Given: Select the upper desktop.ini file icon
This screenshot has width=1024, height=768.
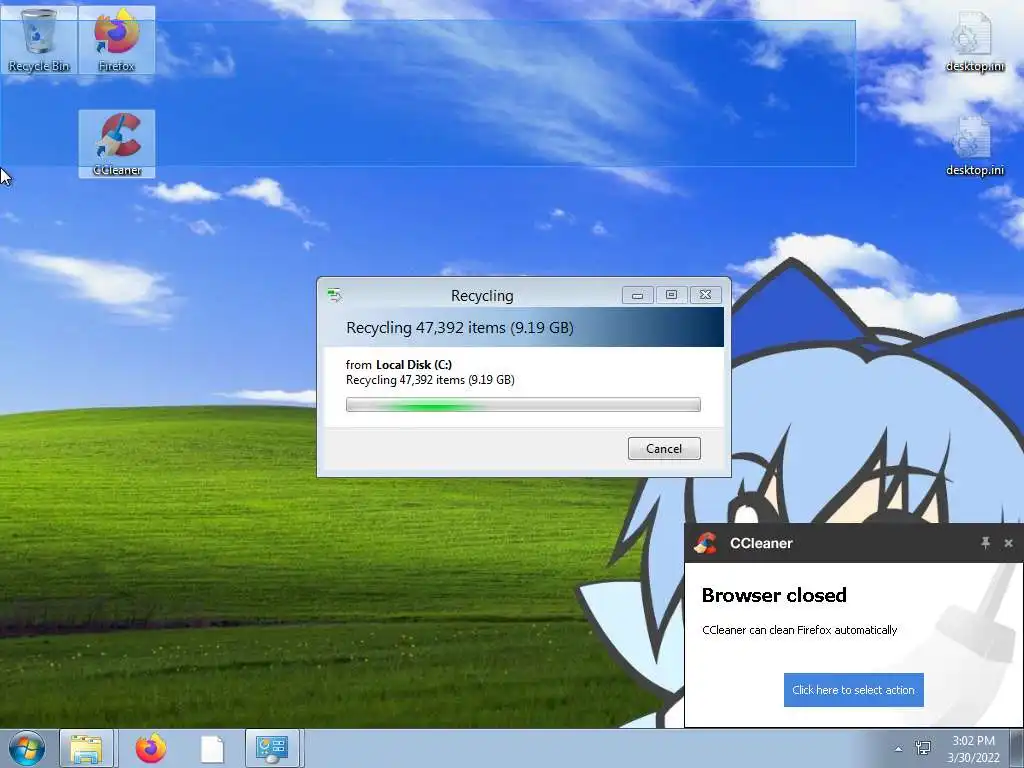Looking at the screenshot, I should (x=974, y=40).
